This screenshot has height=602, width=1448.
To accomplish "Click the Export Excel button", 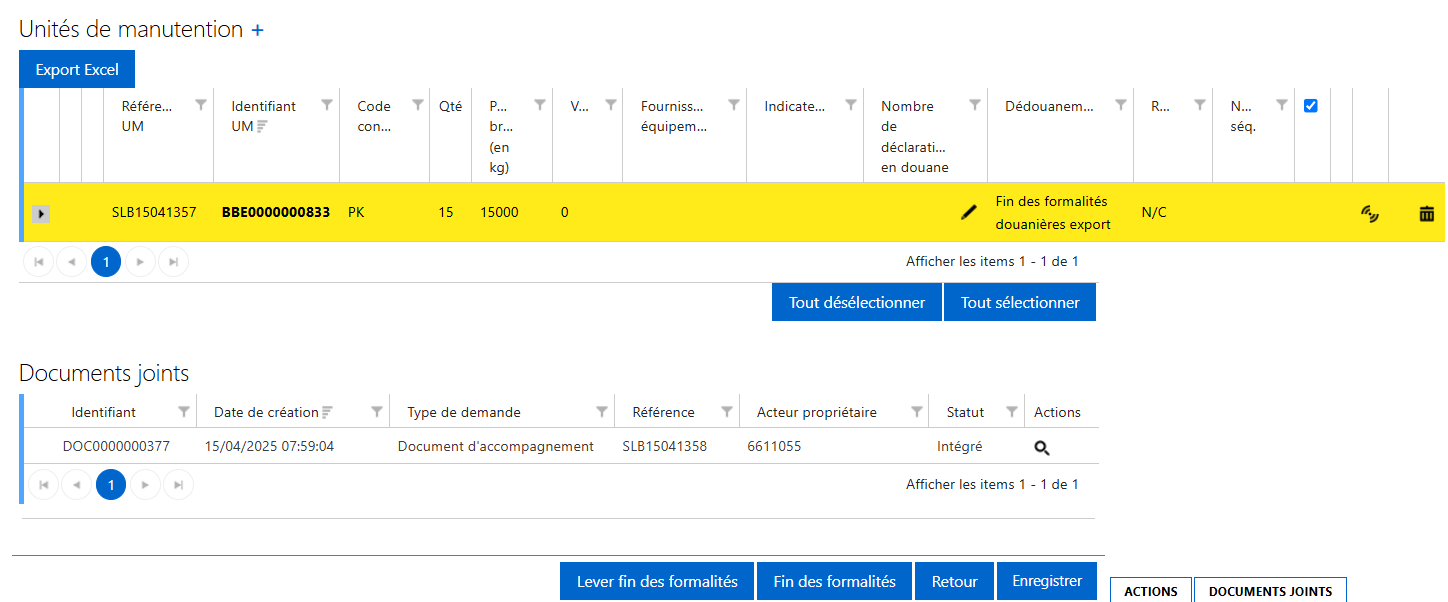I will tap(77, 69).
